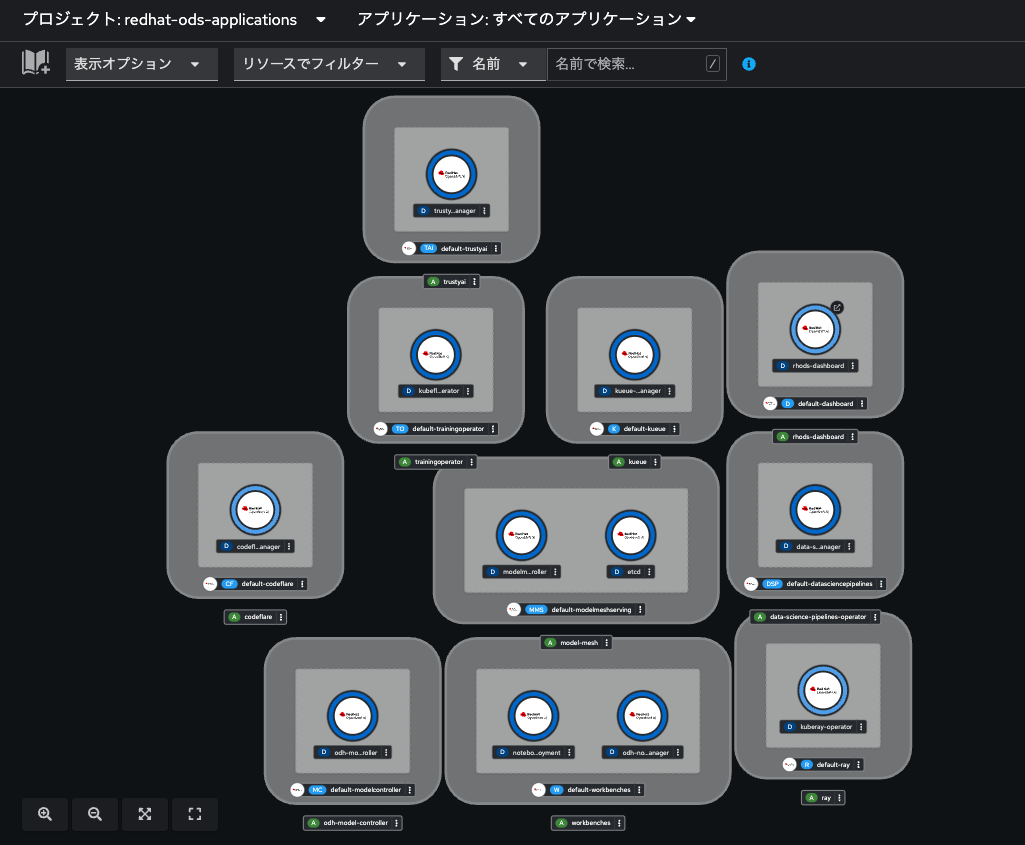Viewport: 1025px width, 845px height.
Task: Select the kueue-...anager deployment node
Action: pos(634,355)
